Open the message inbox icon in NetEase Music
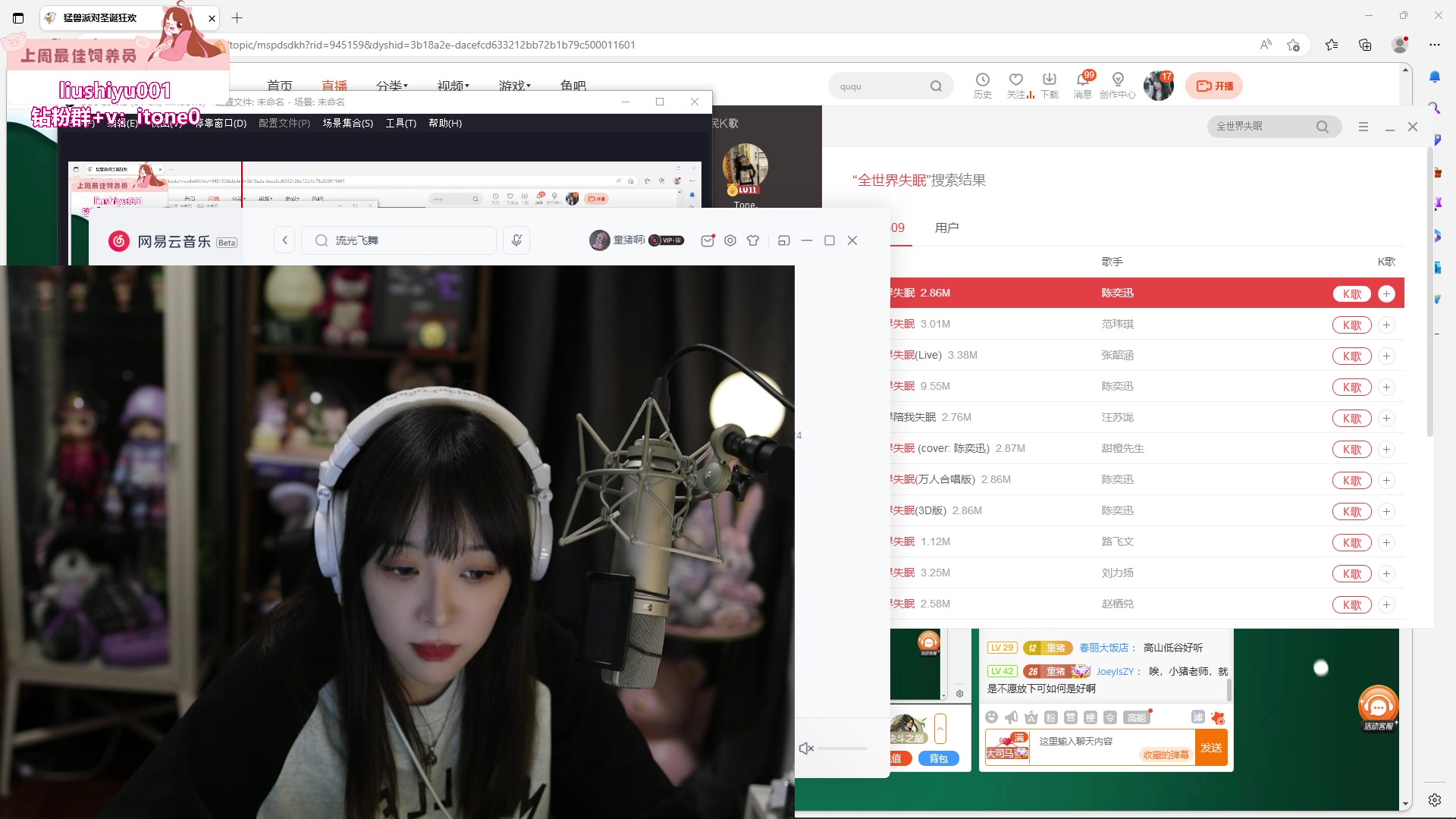Screen dimensions: 1456x819 (707, 240)
